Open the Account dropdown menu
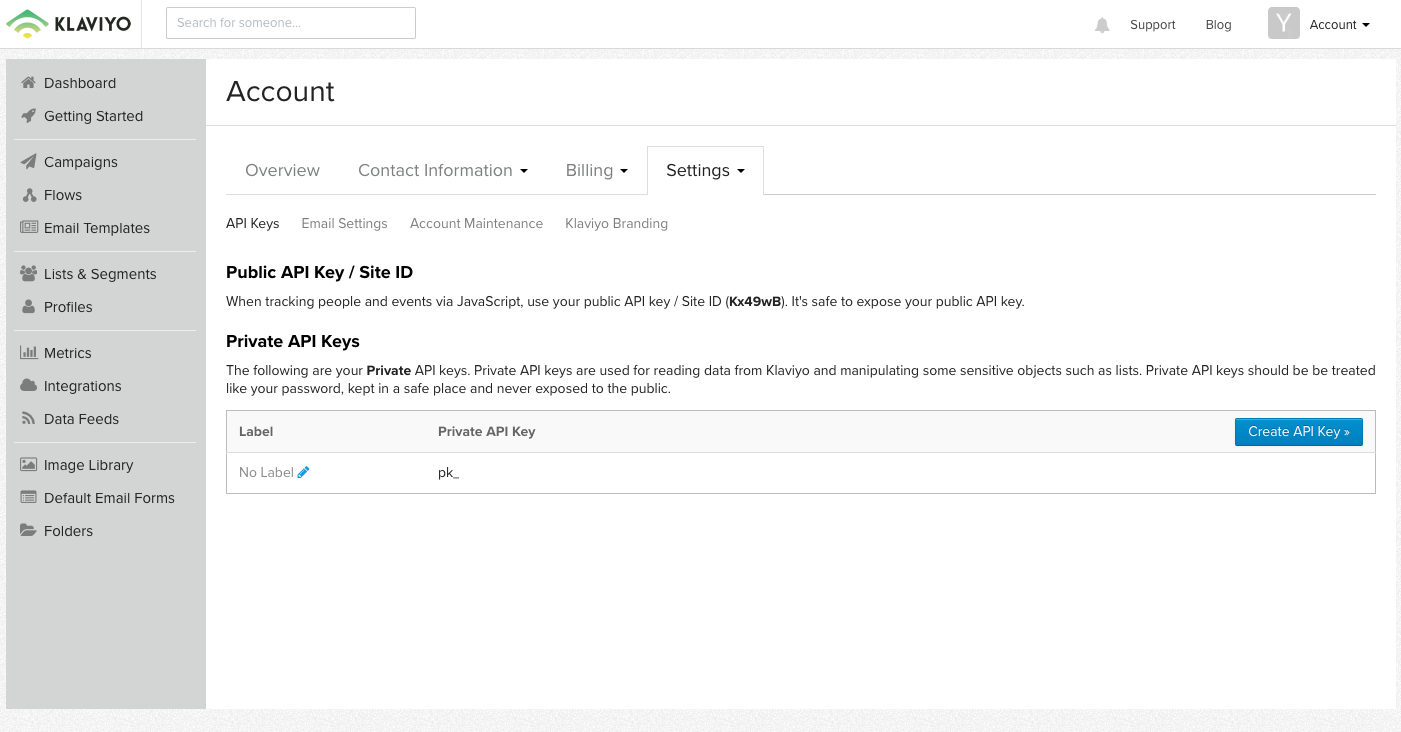The height and width of the screenshot is (732, 1401). pos(1339,25)
